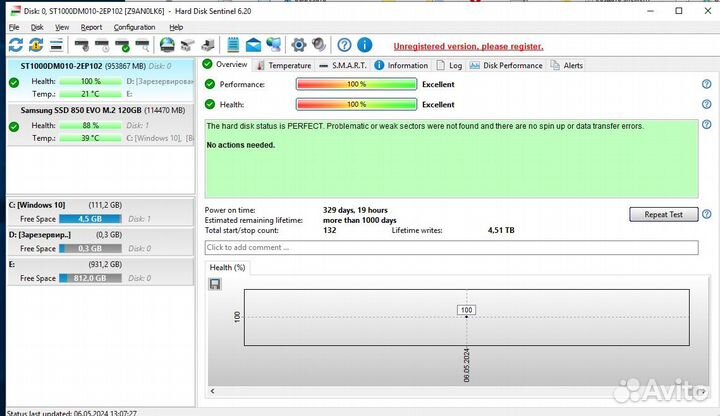Click the blue envelope email icon
This screenshot has height=416, width=720.
tap(253, 45)
